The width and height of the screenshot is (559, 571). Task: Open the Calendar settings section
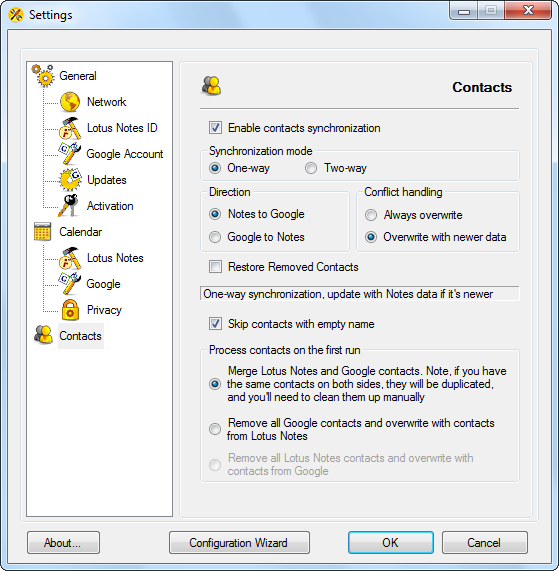[x=80, y=232]
